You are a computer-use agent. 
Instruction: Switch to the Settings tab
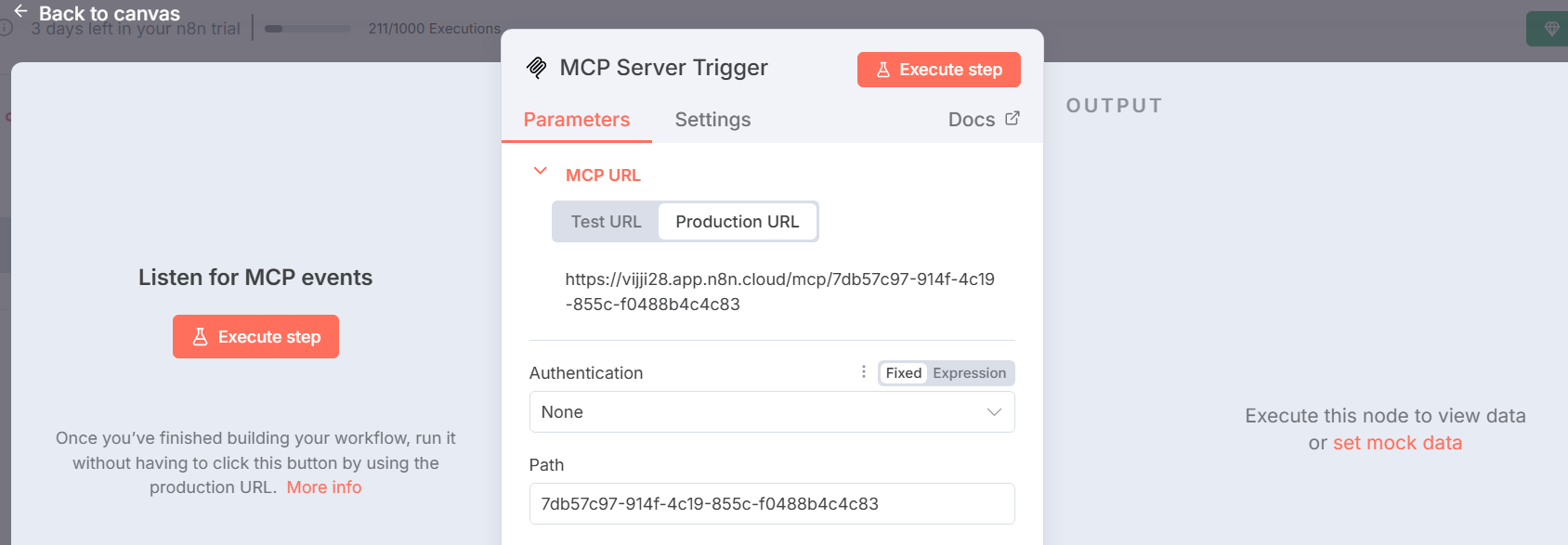(712, 120)
